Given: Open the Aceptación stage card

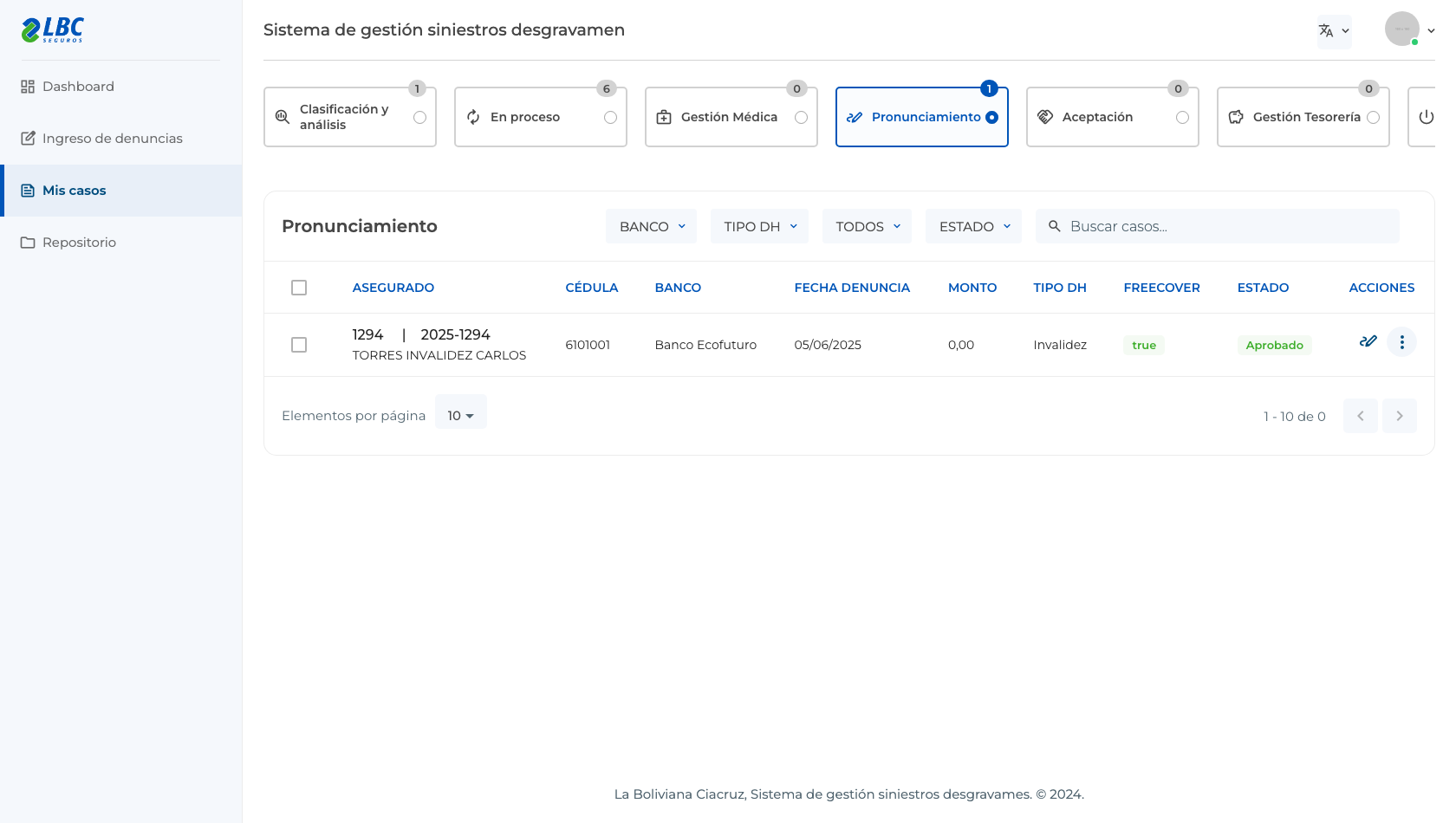Looking at the screenshot, I should click(1113, 117).
